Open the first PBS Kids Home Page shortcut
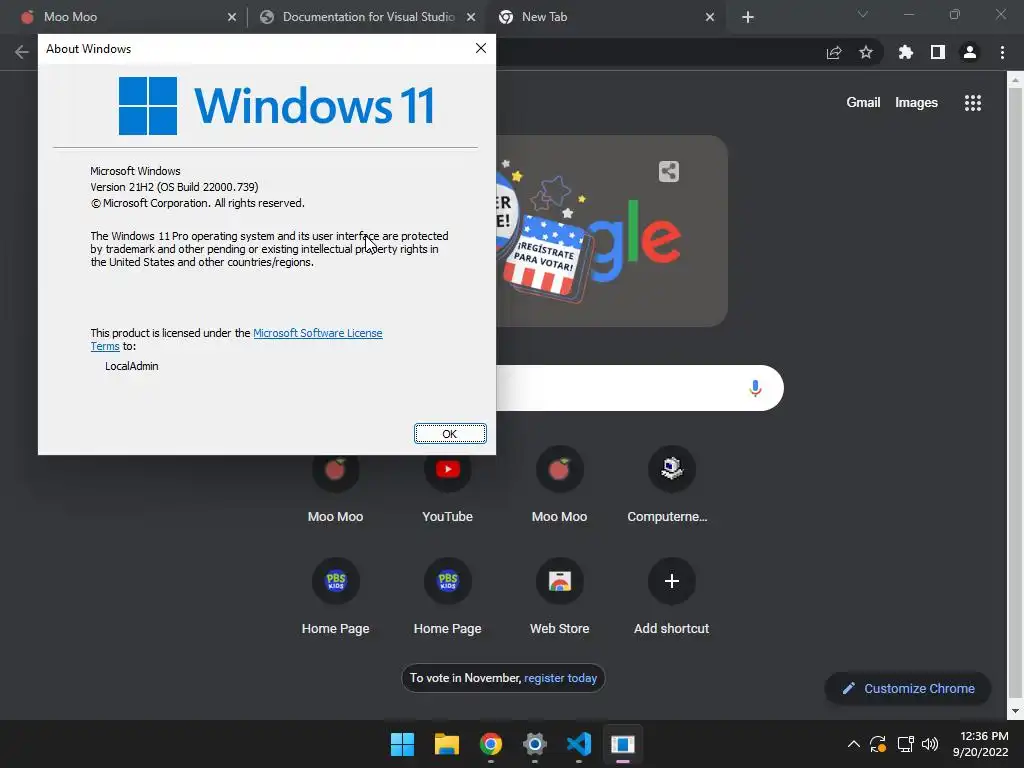Image resolution: width=1024 pixels, height=768 pixels. pyautogui.click(x=335, y=596)
